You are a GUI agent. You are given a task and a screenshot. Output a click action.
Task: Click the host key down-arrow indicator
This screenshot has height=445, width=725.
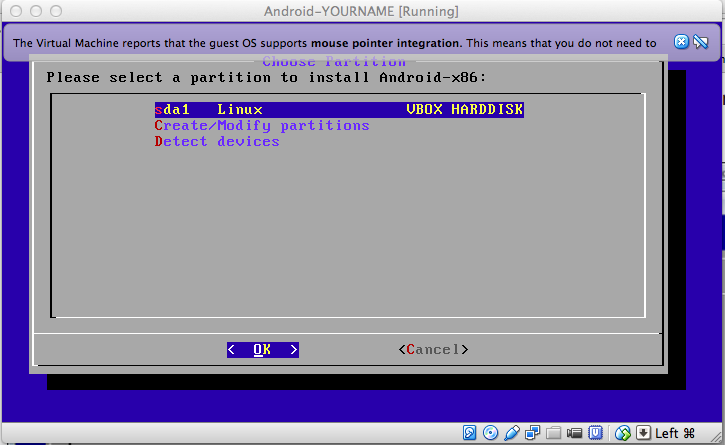pos(643,433)
